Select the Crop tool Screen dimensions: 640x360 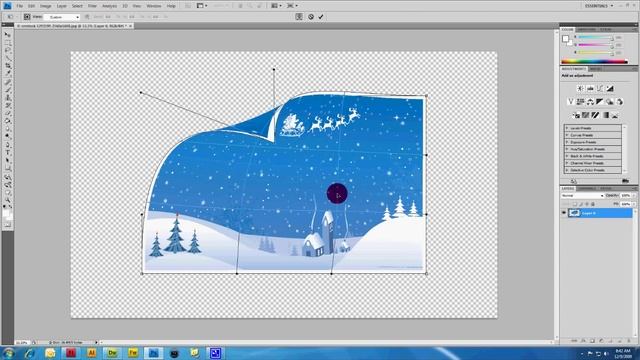click(7, 66)
